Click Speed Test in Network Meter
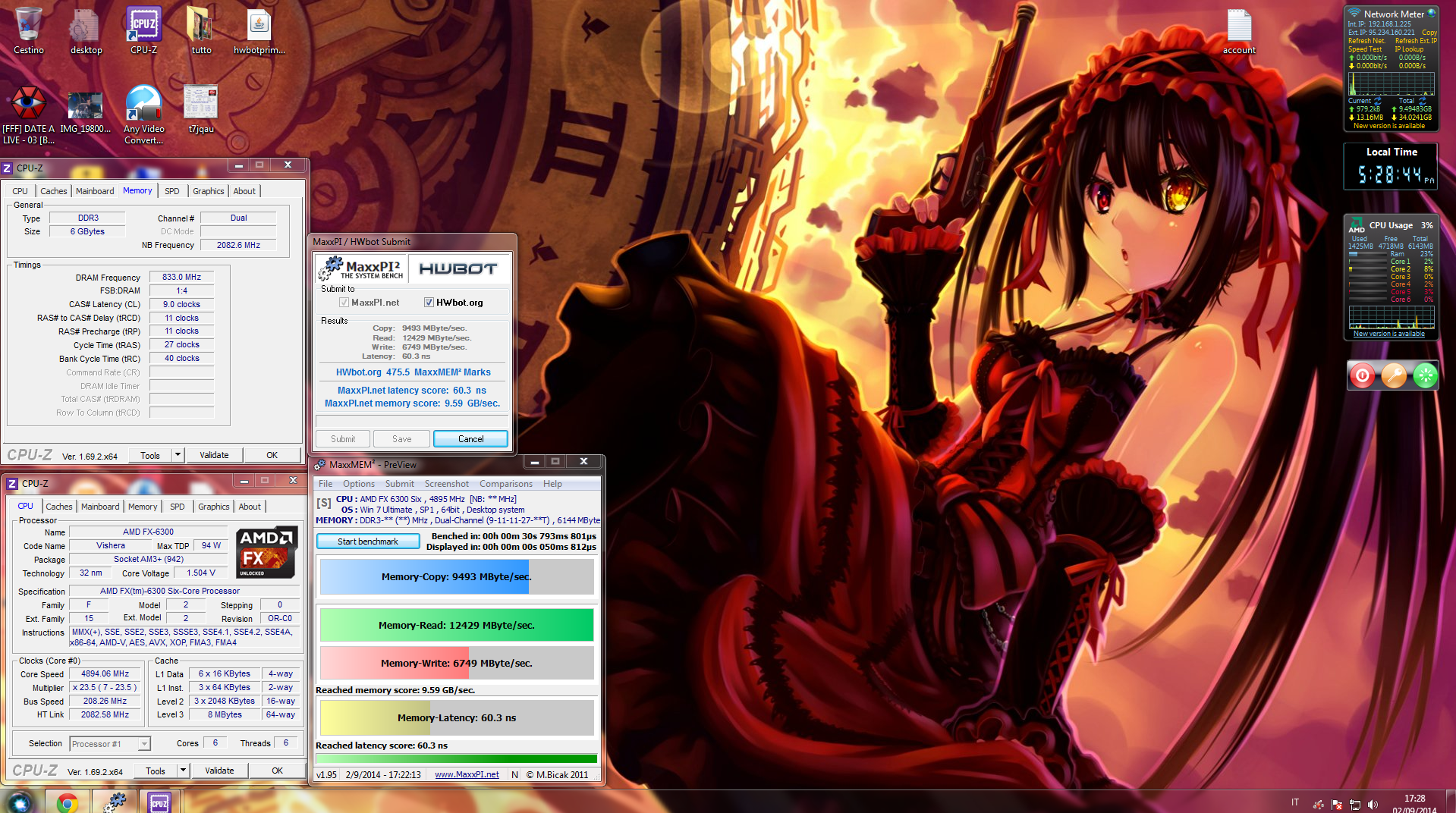The image size is (1456, 813). [x=1366, y=49]
